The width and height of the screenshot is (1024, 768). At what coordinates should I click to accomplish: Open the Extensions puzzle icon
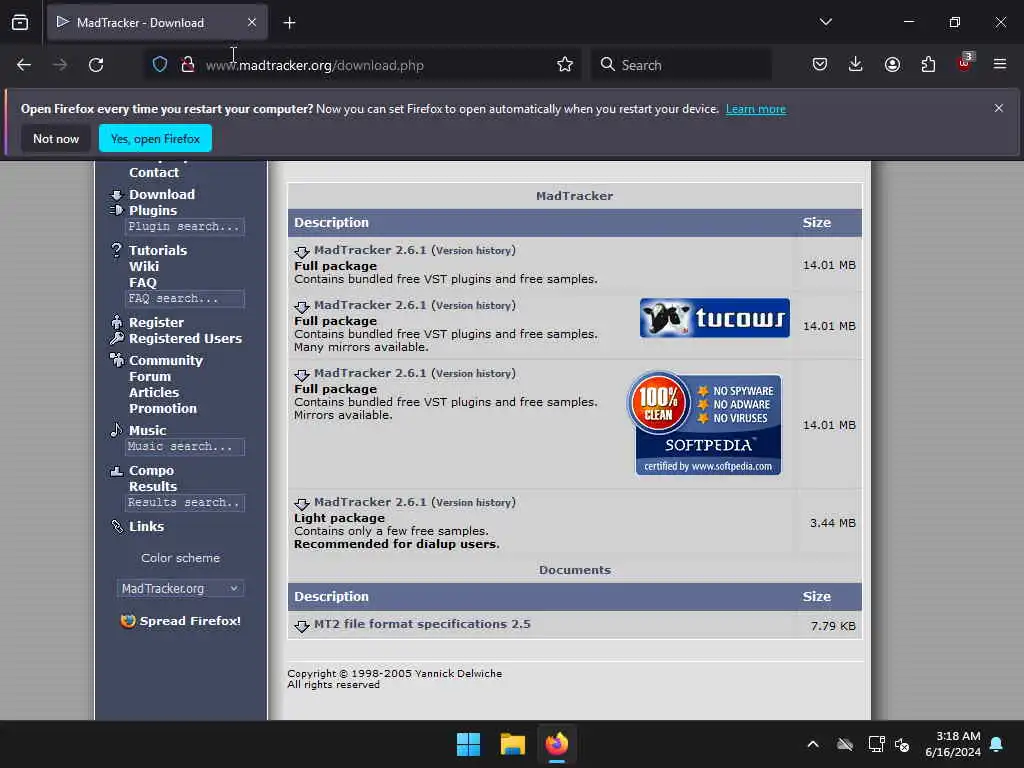[x=928, y=64]
